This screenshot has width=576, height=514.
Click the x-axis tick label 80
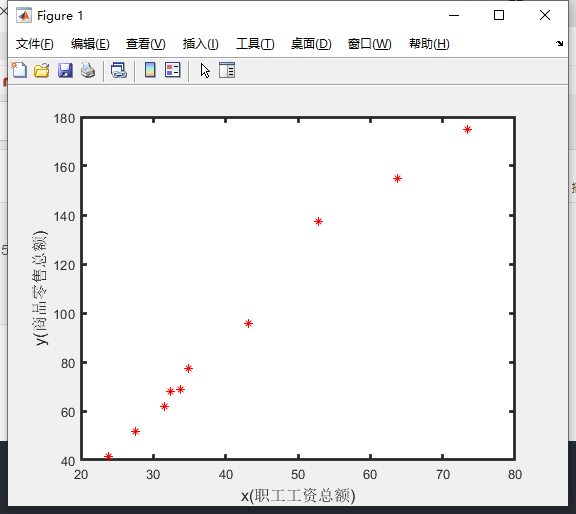pyautogui.click(x=515, y=475)
